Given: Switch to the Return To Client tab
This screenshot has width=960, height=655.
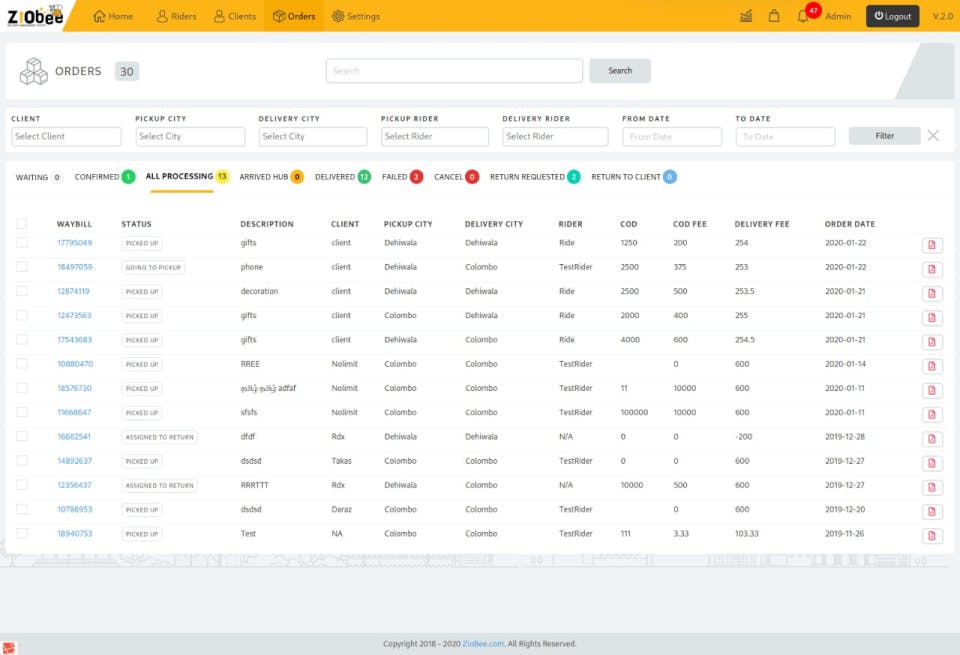Looking at the screenshot, I should click(634, 177).
